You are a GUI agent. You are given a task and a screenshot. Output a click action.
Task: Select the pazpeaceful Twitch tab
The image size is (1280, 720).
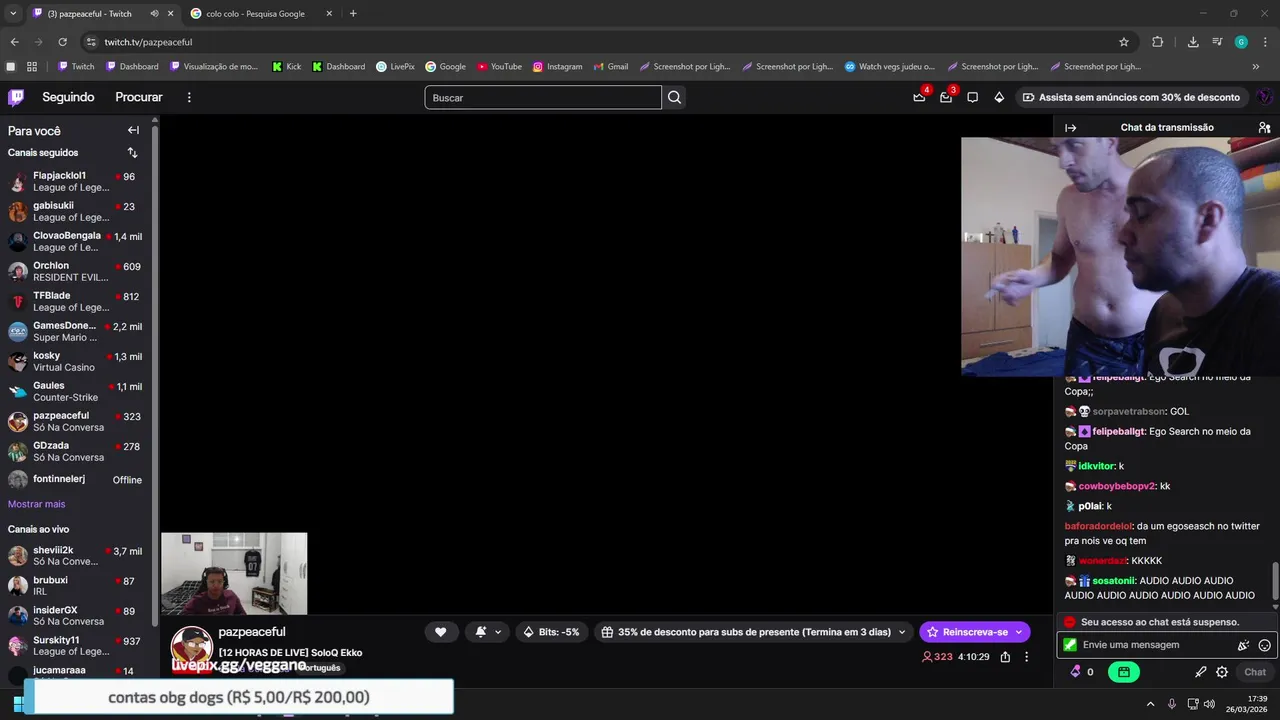(x=102, y=14)
